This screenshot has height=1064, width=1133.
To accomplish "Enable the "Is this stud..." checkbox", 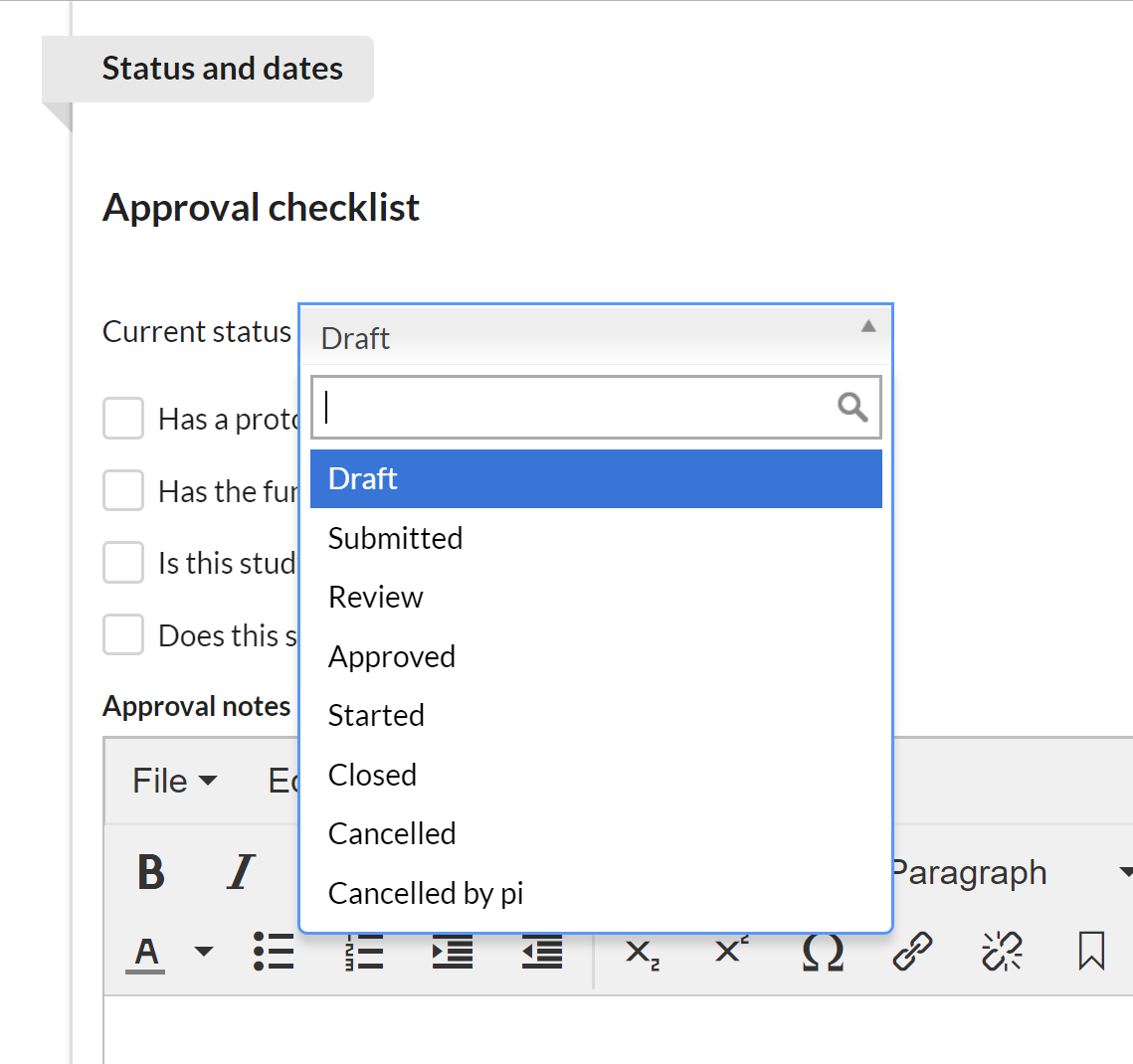I will (x=123, y=563).
